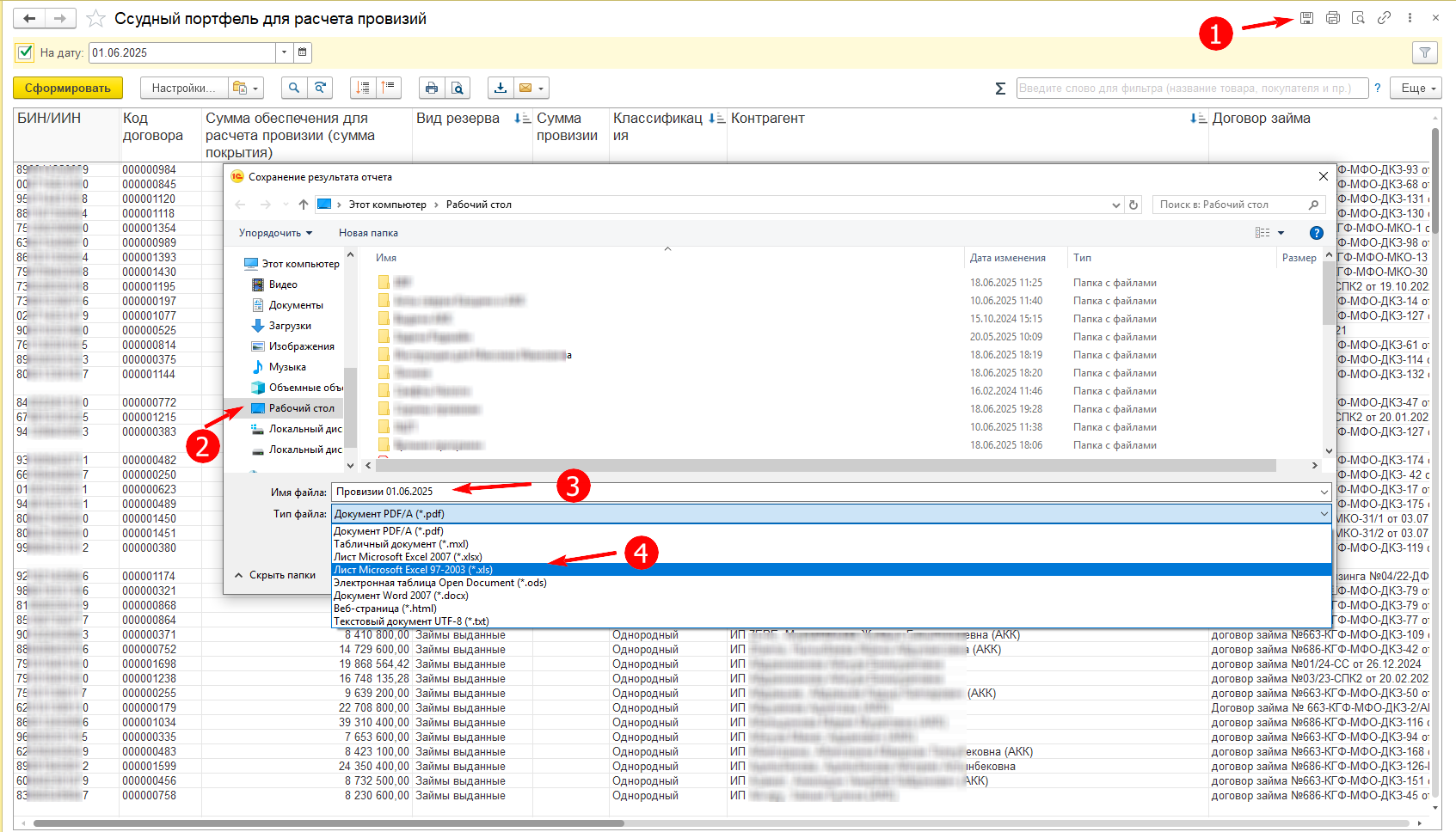Click the download save icon in toolbar
The image size is (1456, 832).
pyautogui.click(x=501, y=88)
